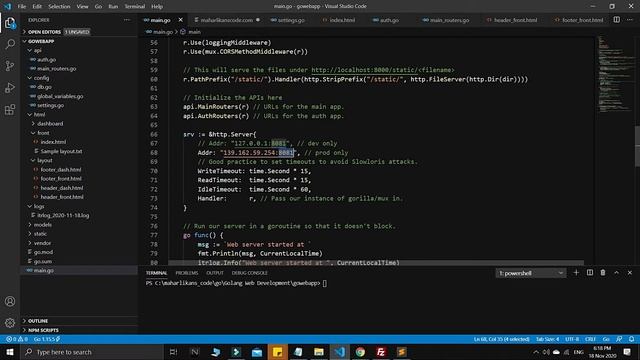
Task: Open the Run and Debug view
Action: click(10, 88)
